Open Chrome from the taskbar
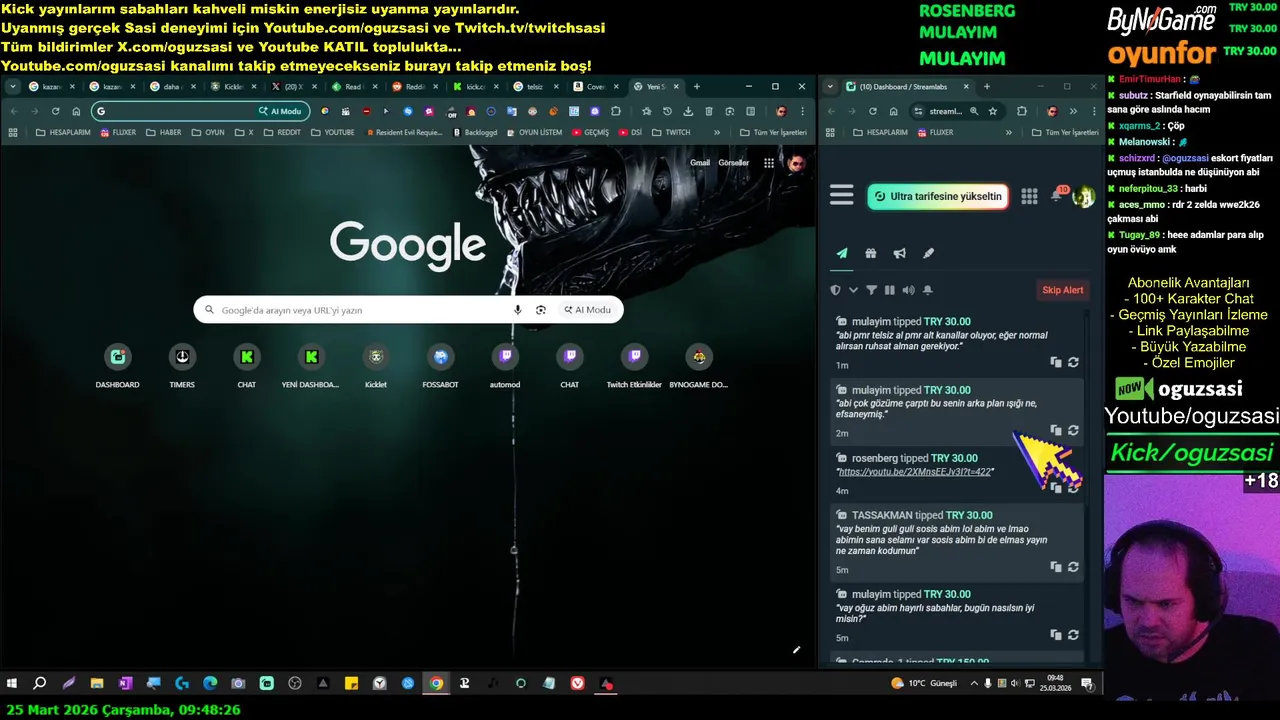The image size is (1280, 720). [436, 684]
